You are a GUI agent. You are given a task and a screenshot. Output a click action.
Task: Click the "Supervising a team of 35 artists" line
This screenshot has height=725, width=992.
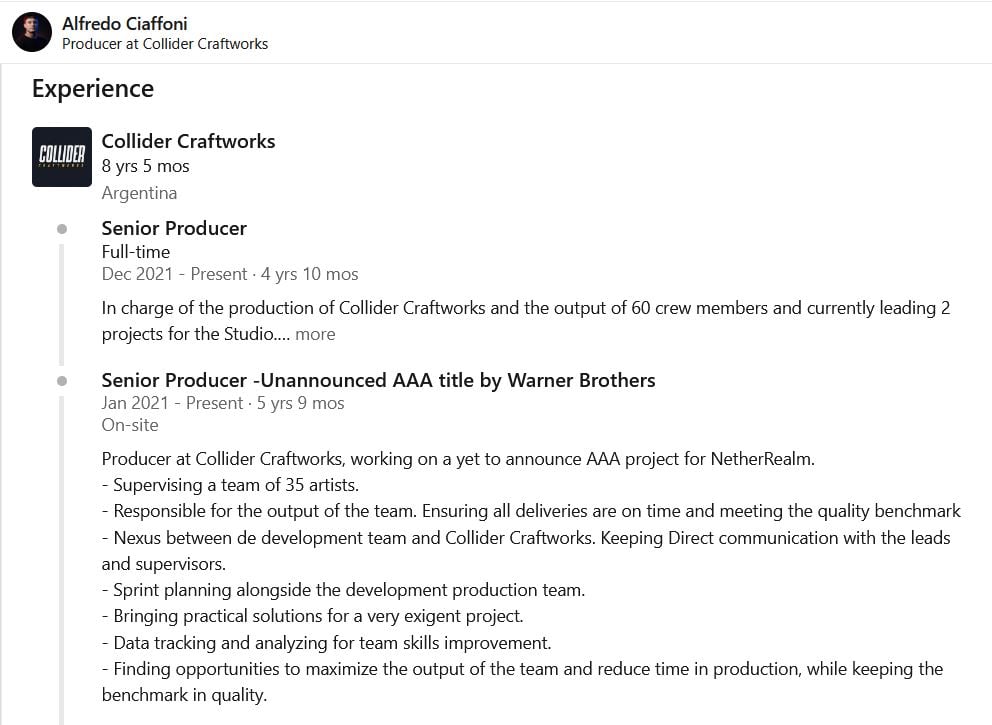pyautogui.click(x=230, y=485)
